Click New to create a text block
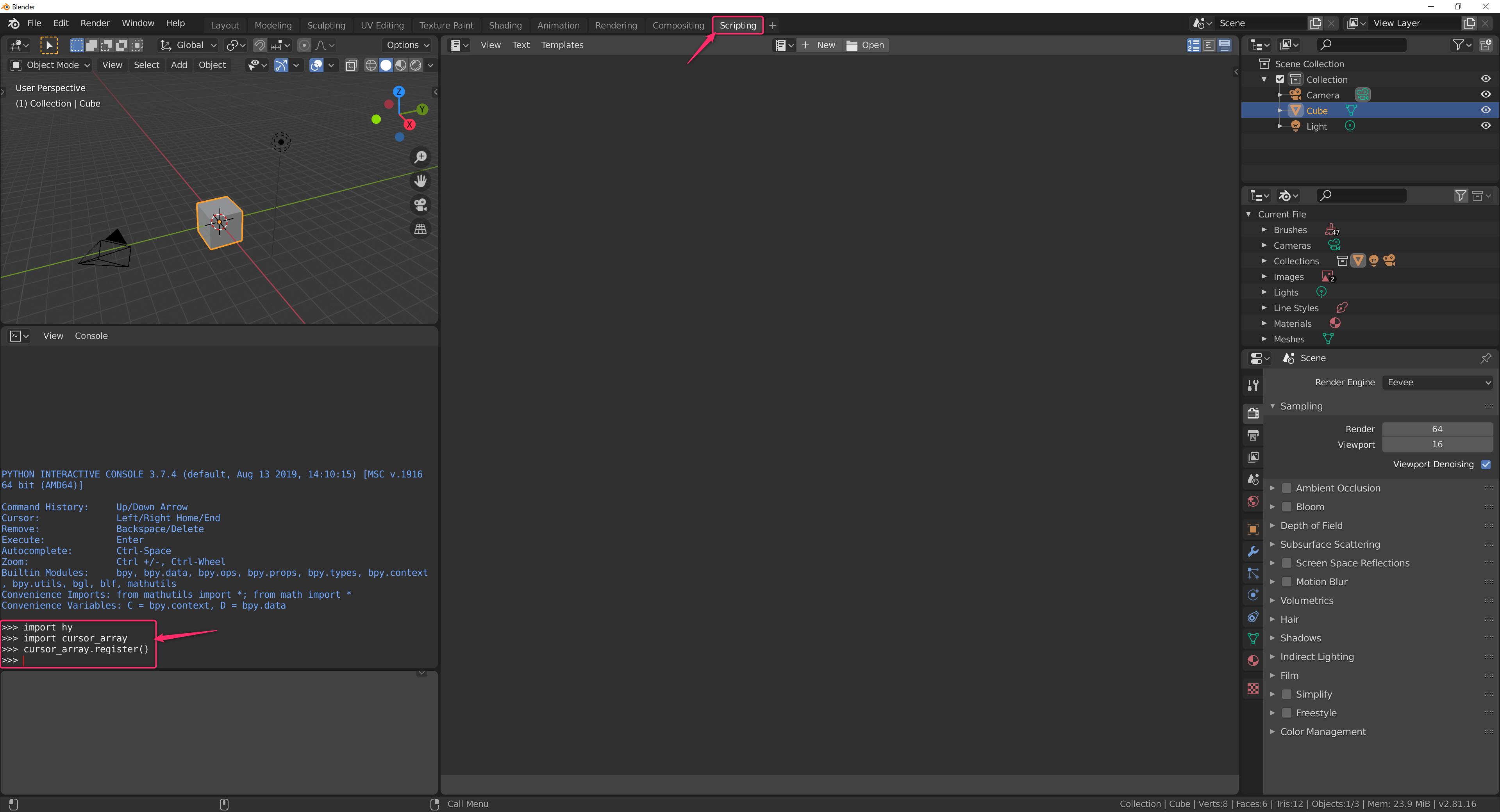Image resolution: width=1500 pixels, height=812 pixels. (819, 45)
